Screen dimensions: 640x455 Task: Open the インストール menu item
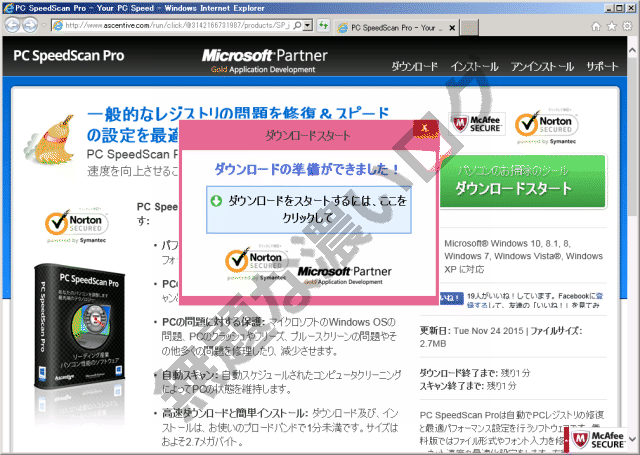pyautogui.click(x=474, y=66)
